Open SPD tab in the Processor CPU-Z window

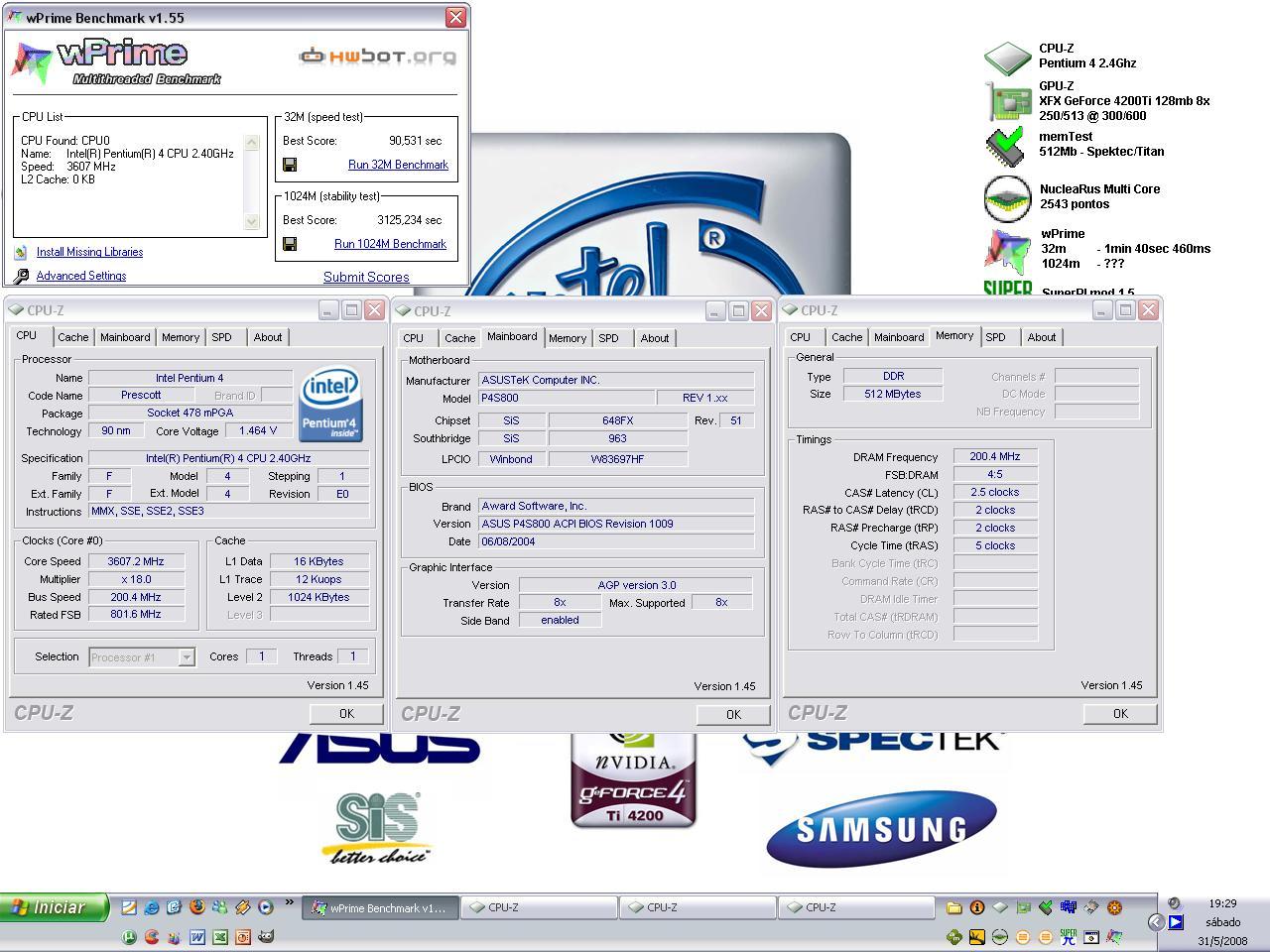(x=221, y=337)
